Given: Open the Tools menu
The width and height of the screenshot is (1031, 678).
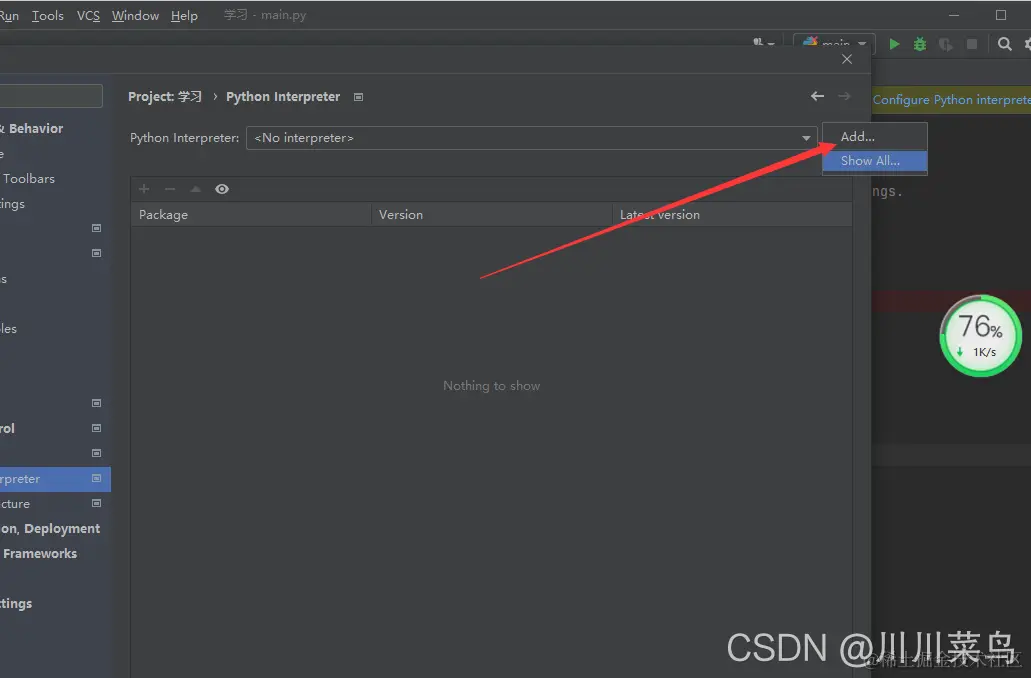Looking at the screenshot, I should pos(48,15).
